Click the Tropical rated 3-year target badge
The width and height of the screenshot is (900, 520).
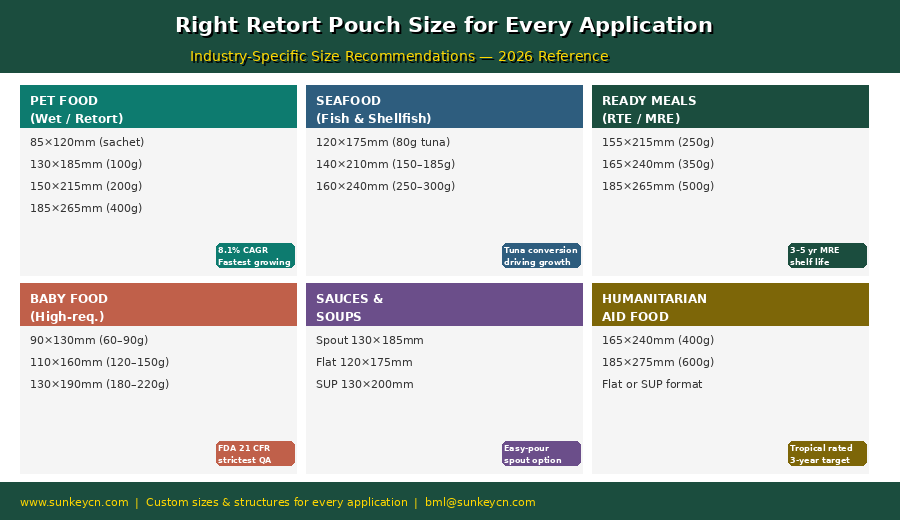(827, 454)
